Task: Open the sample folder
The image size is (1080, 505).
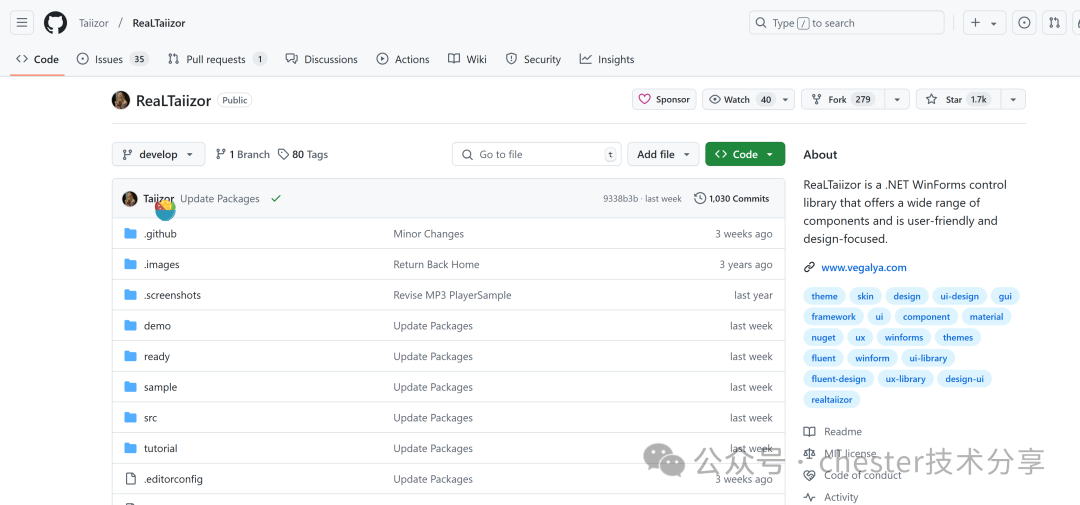Action: click(x=160, y=387)
